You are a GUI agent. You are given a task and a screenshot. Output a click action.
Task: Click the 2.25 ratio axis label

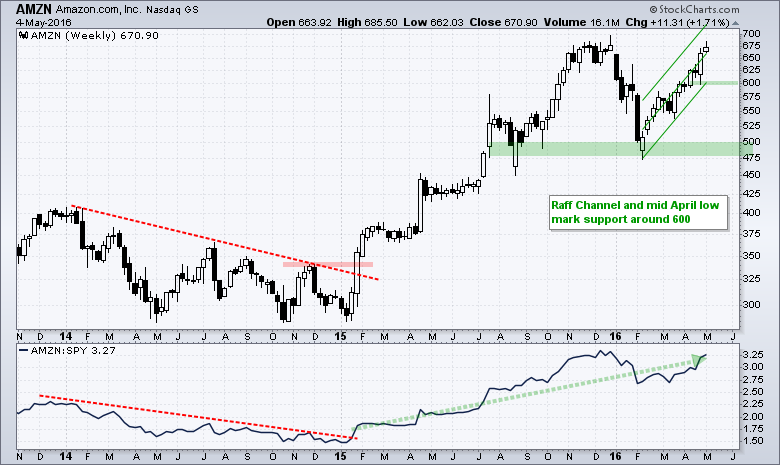(753, 404)
